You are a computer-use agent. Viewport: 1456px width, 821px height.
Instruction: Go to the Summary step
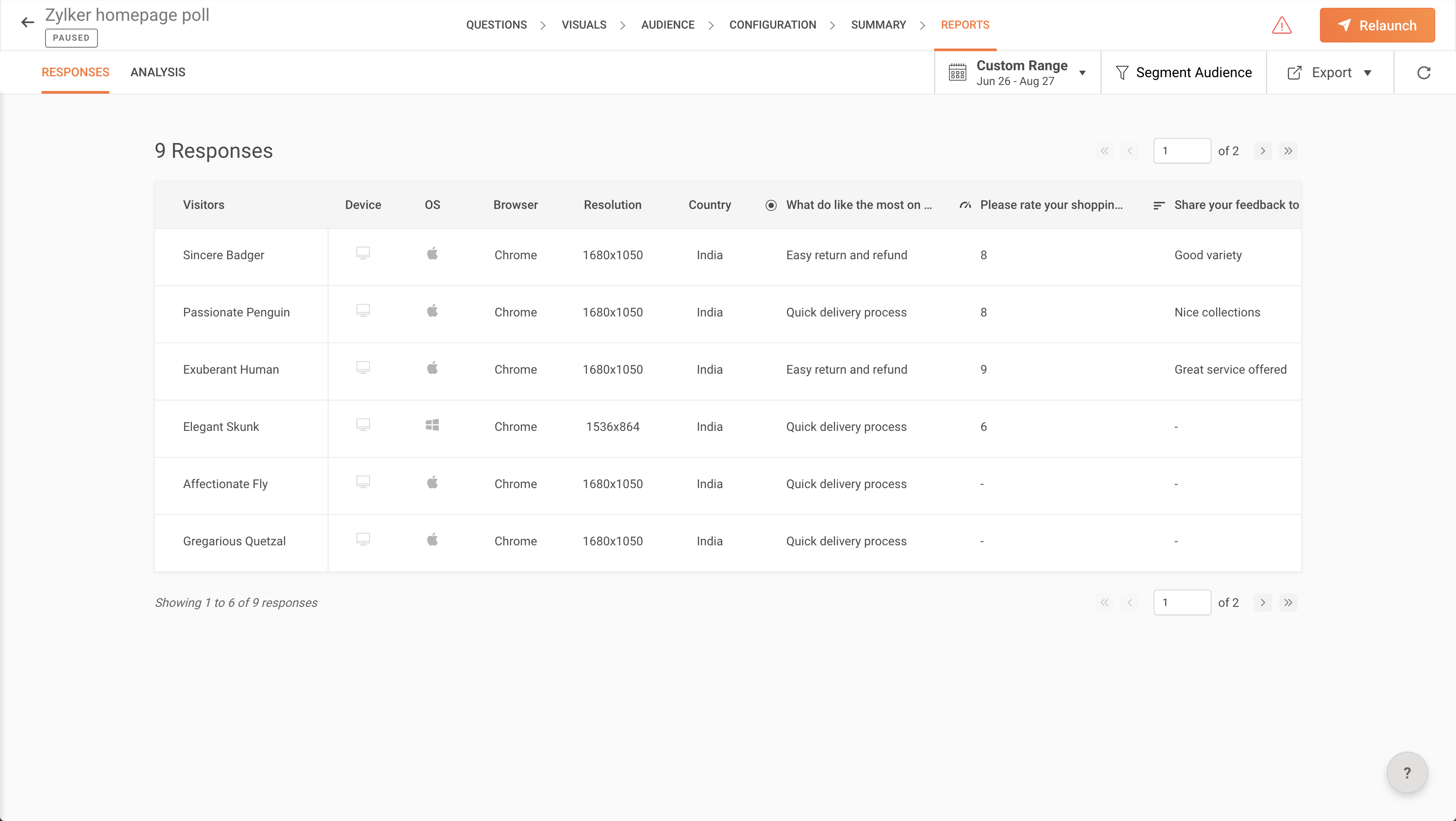pos(878,25)
